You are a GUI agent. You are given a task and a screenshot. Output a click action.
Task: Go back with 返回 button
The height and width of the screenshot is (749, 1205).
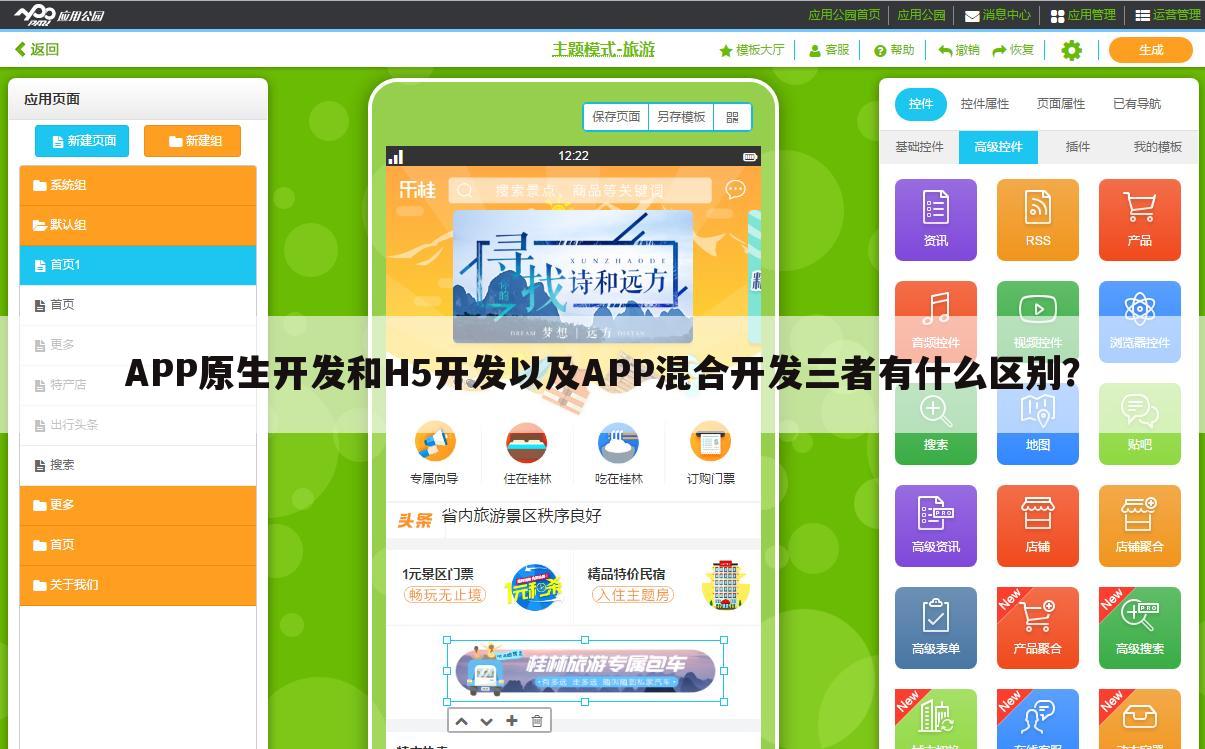tap(37, 49)
